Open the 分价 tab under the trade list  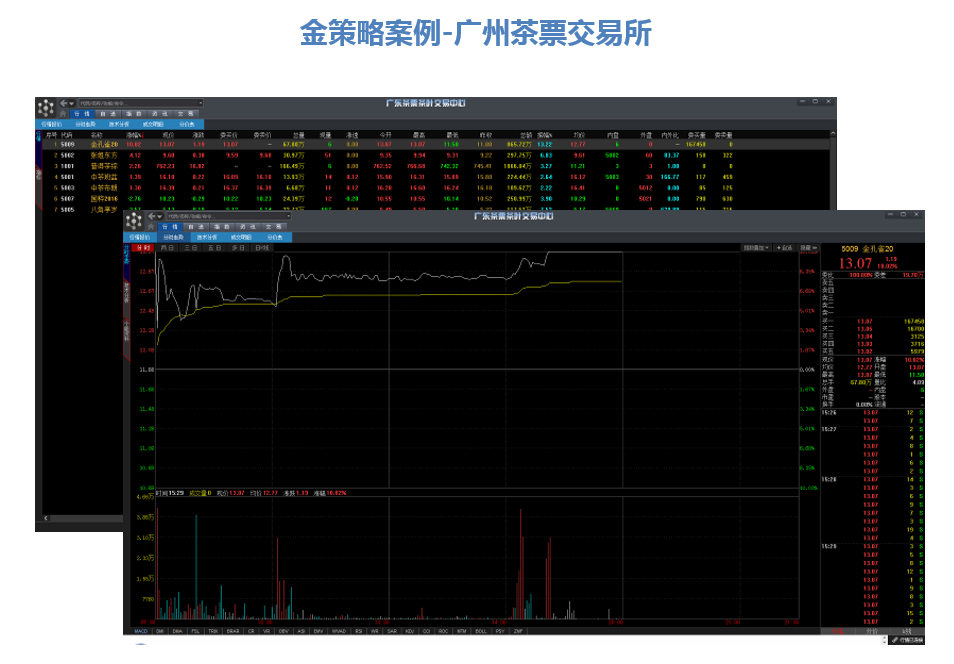point(872,631)
